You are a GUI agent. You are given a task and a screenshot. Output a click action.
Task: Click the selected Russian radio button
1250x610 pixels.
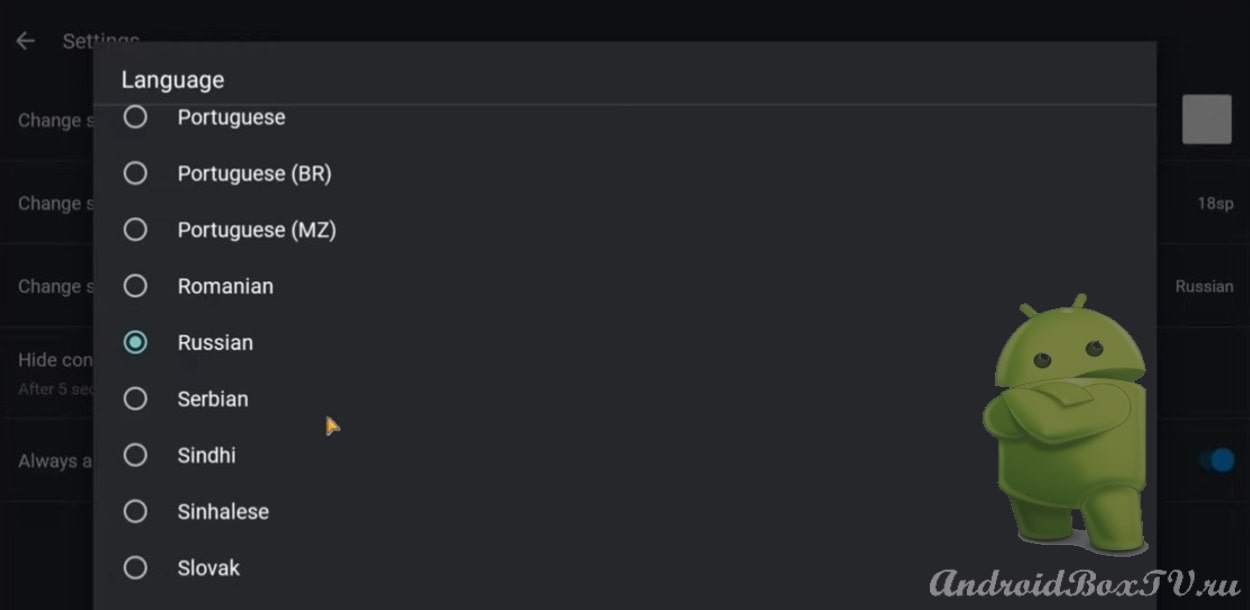point(135,342)
